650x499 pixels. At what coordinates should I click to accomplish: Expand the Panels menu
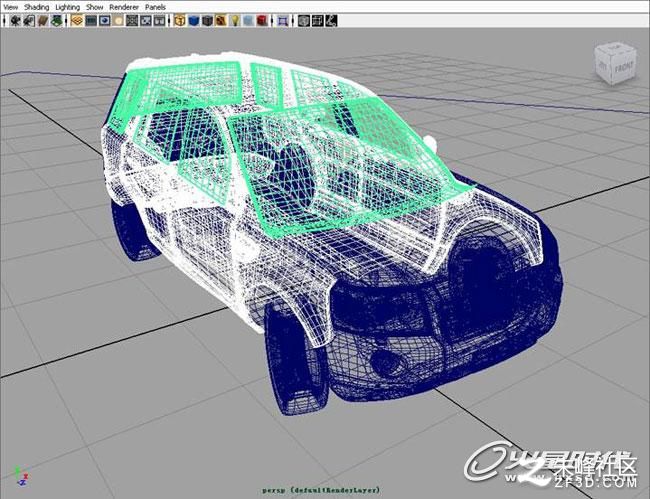coord(155,7)
